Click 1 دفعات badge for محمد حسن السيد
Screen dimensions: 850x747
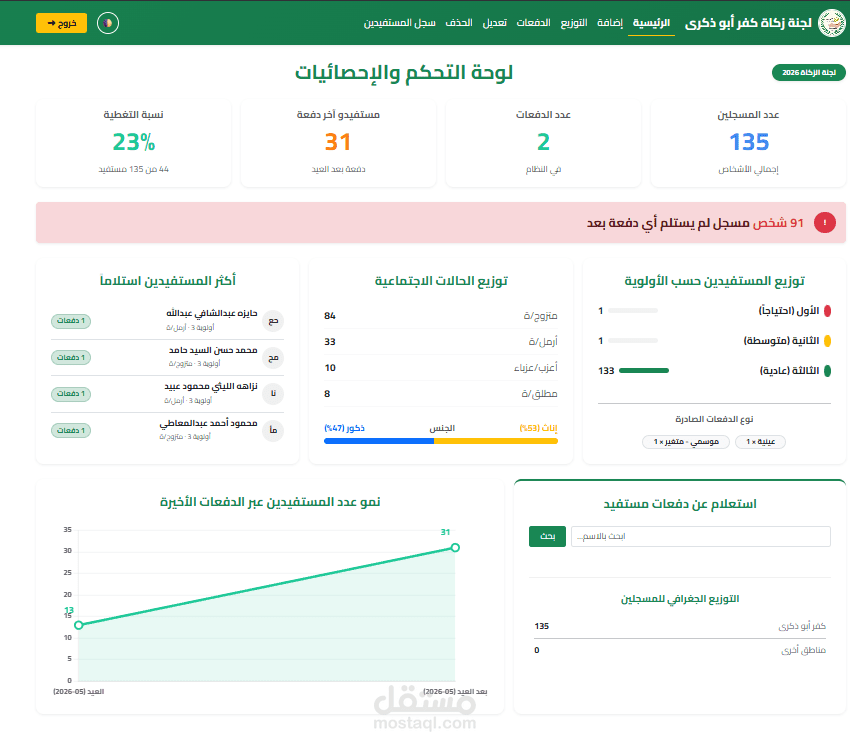click(x=71, y=358)
